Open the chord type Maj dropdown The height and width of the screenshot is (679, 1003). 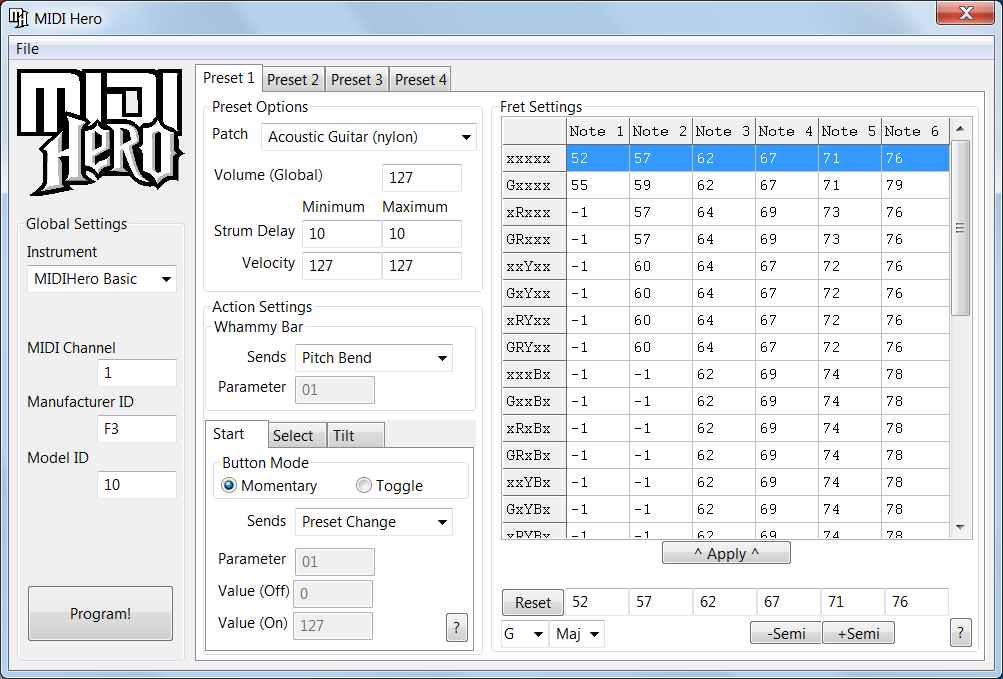[x=577, y=634]
